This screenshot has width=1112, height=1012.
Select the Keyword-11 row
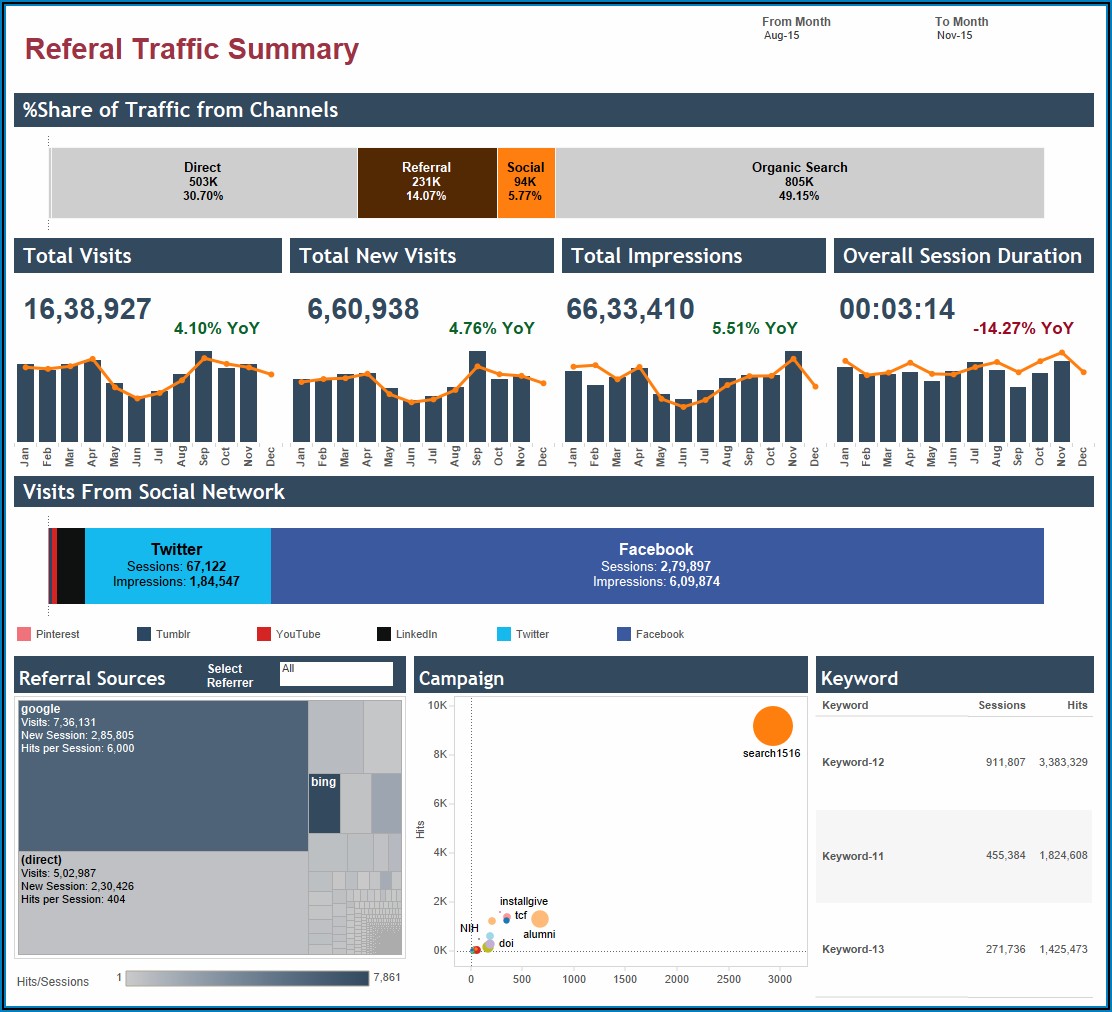pos(954,856)
